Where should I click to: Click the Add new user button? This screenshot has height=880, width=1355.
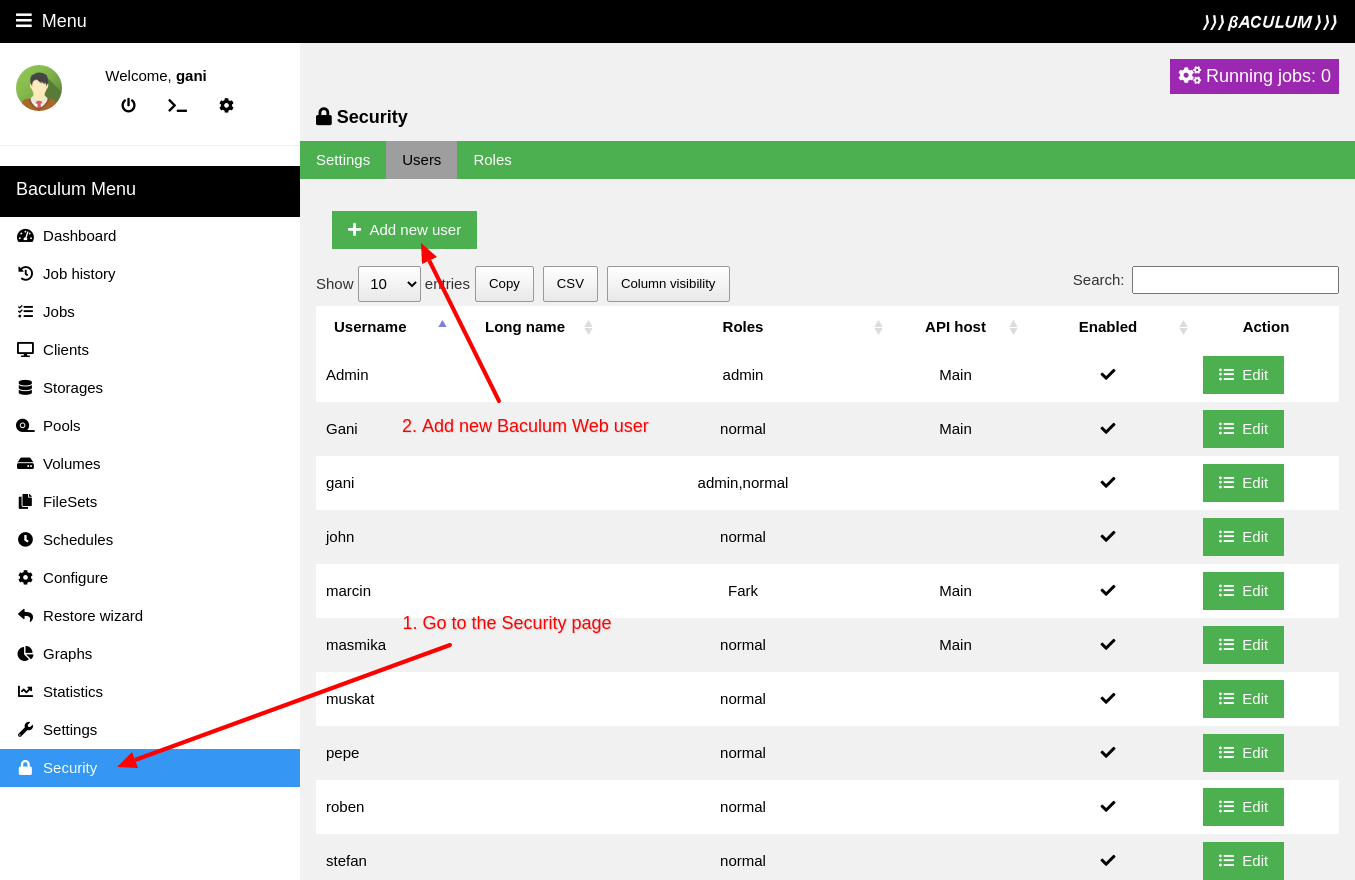(x=404, y=230)
